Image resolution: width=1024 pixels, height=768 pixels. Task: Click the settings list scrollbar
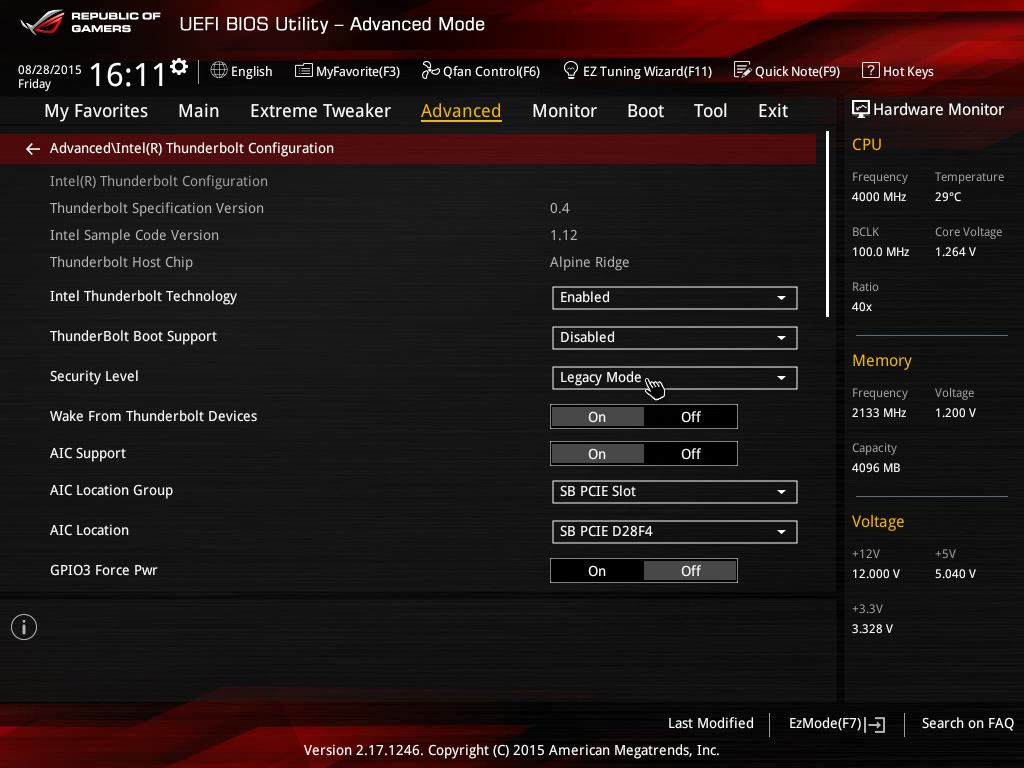(827, 224)
